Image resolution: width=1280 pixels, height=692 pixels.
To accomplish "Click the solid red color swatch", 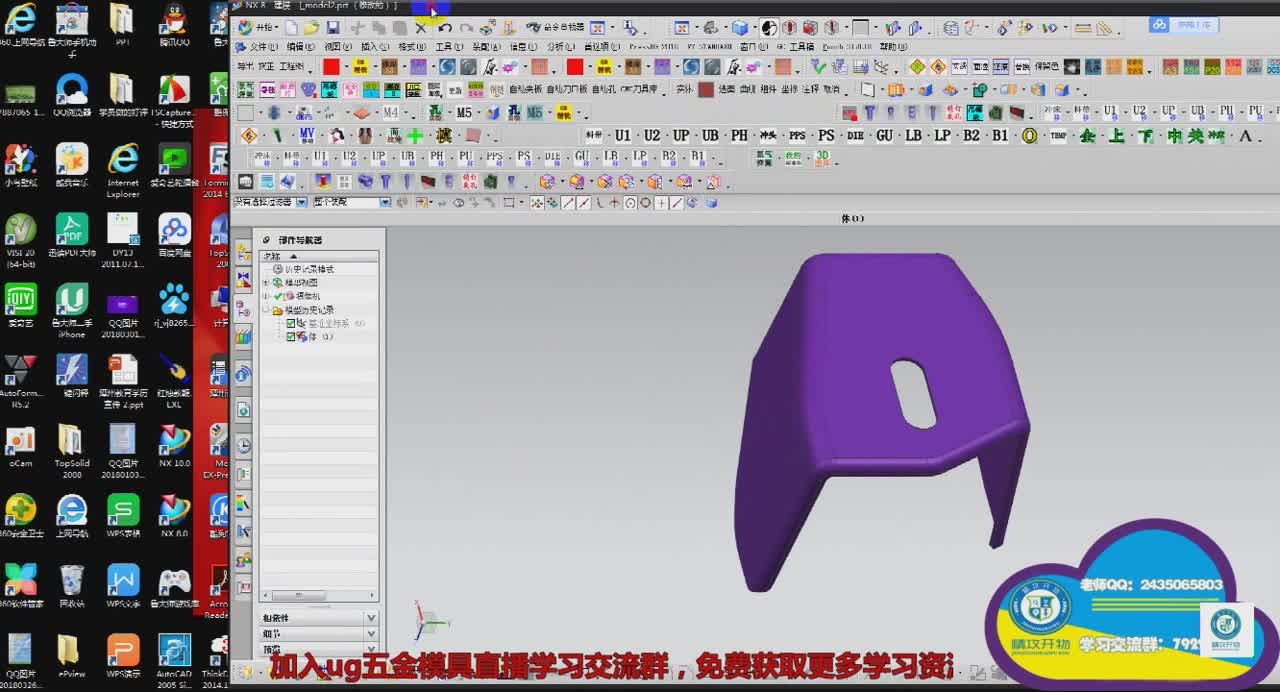I will pyautogui.click(x=331, y=67).
